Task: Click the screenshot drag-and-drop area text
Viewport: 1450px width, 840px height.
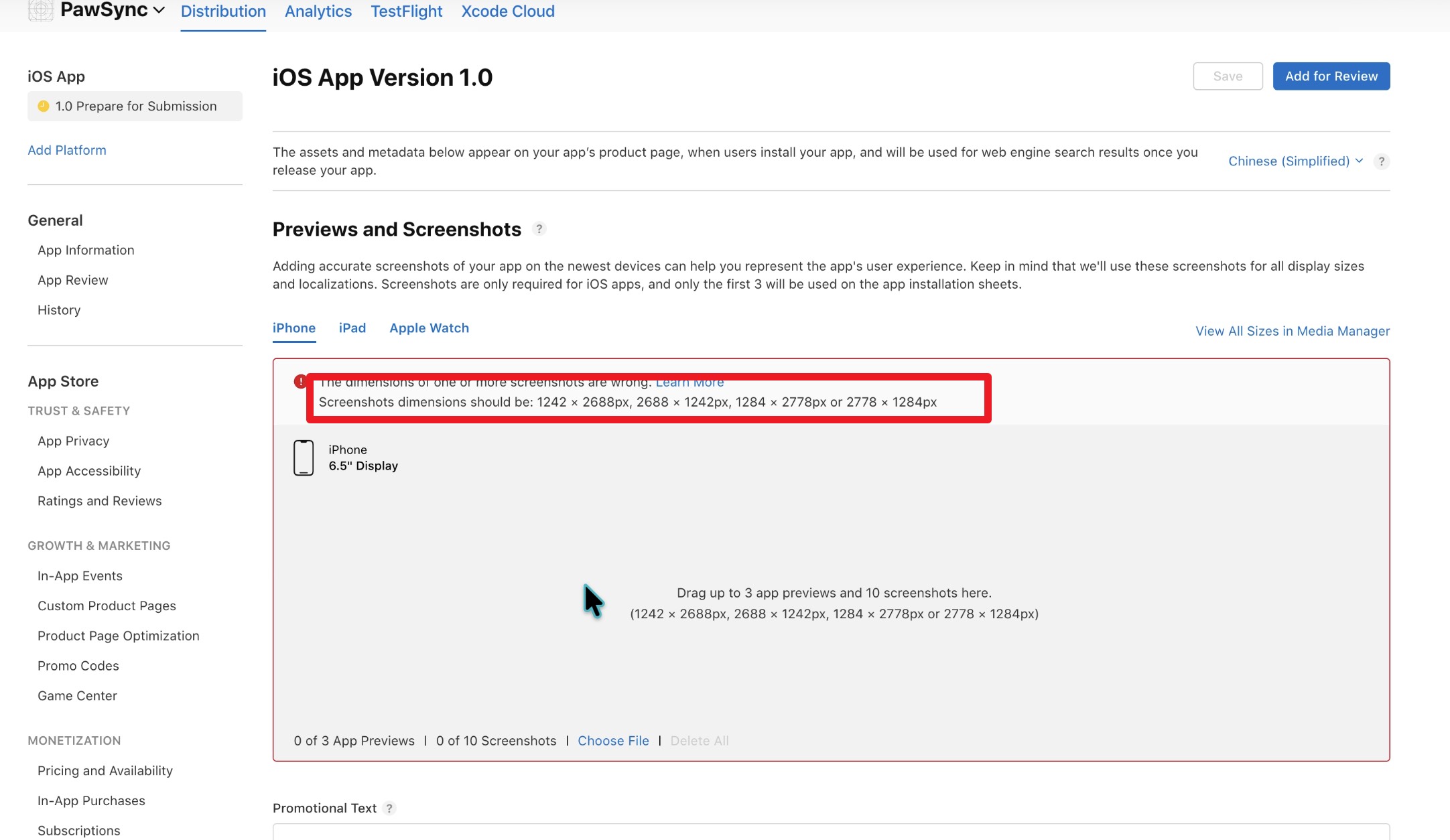Action: tap(834, 604)
